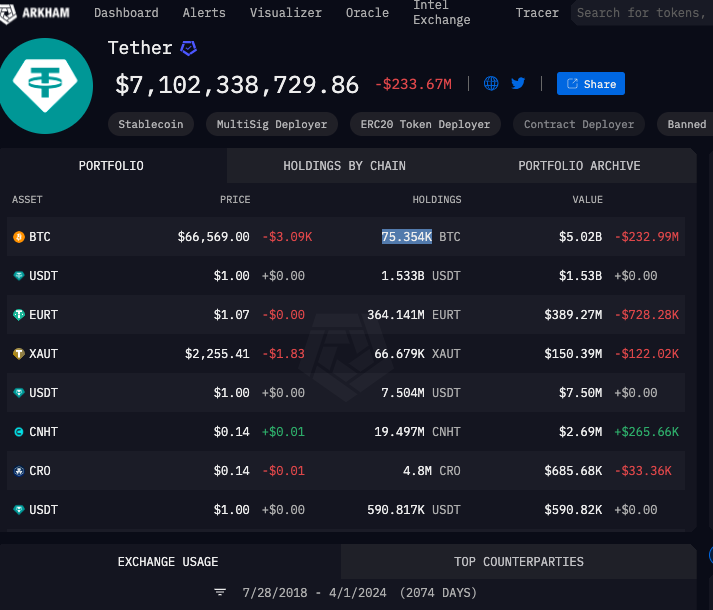Click the BTC price $66,569.00
The image size is (713, 610).
[x=213, y=237]
